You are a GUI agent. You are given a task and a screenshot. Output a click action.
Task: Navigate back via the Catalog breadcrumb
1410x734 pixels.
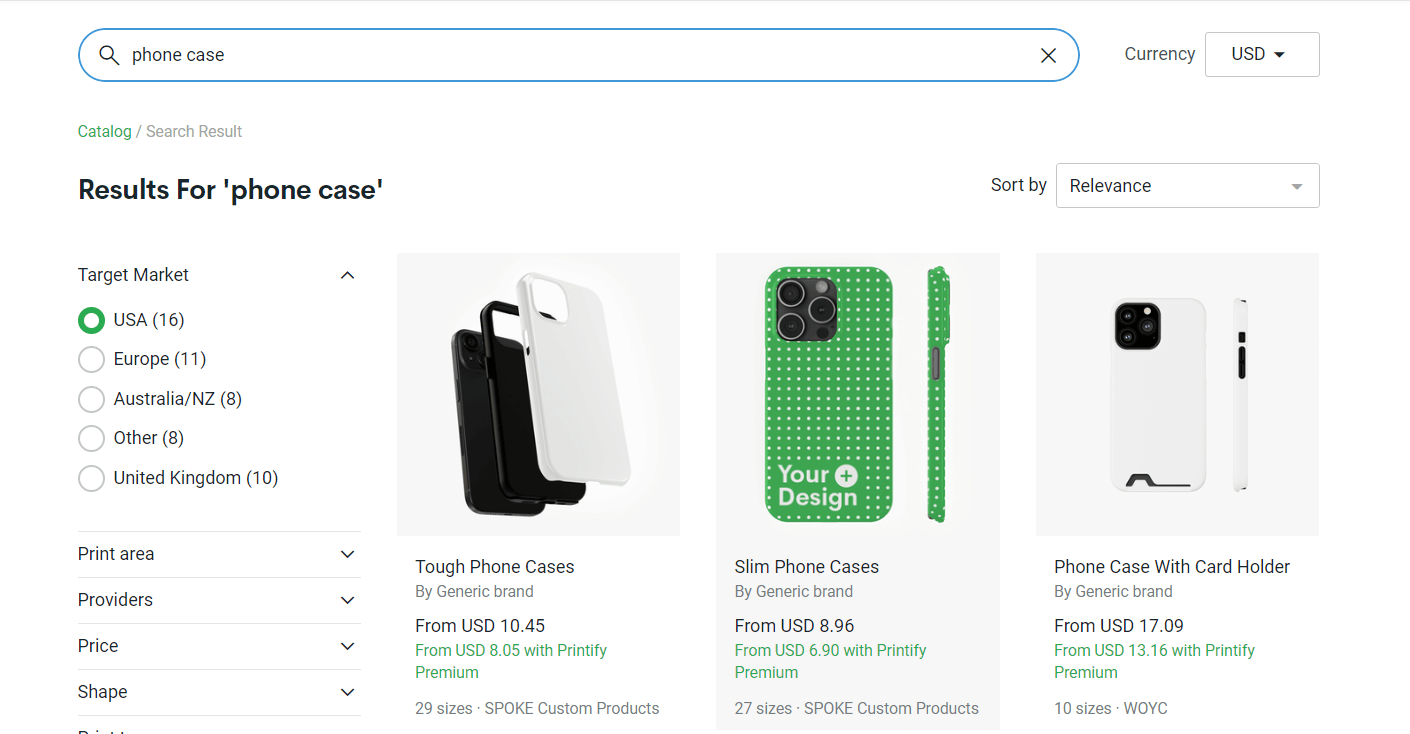pyautogui.click(x=104, y=131)
